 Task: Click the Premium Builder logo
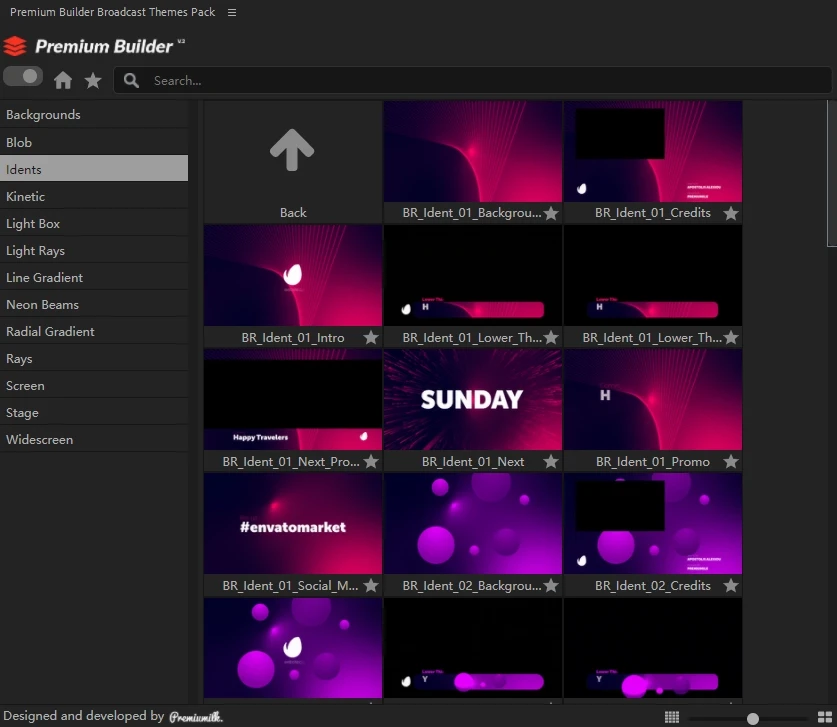(94, 46)
